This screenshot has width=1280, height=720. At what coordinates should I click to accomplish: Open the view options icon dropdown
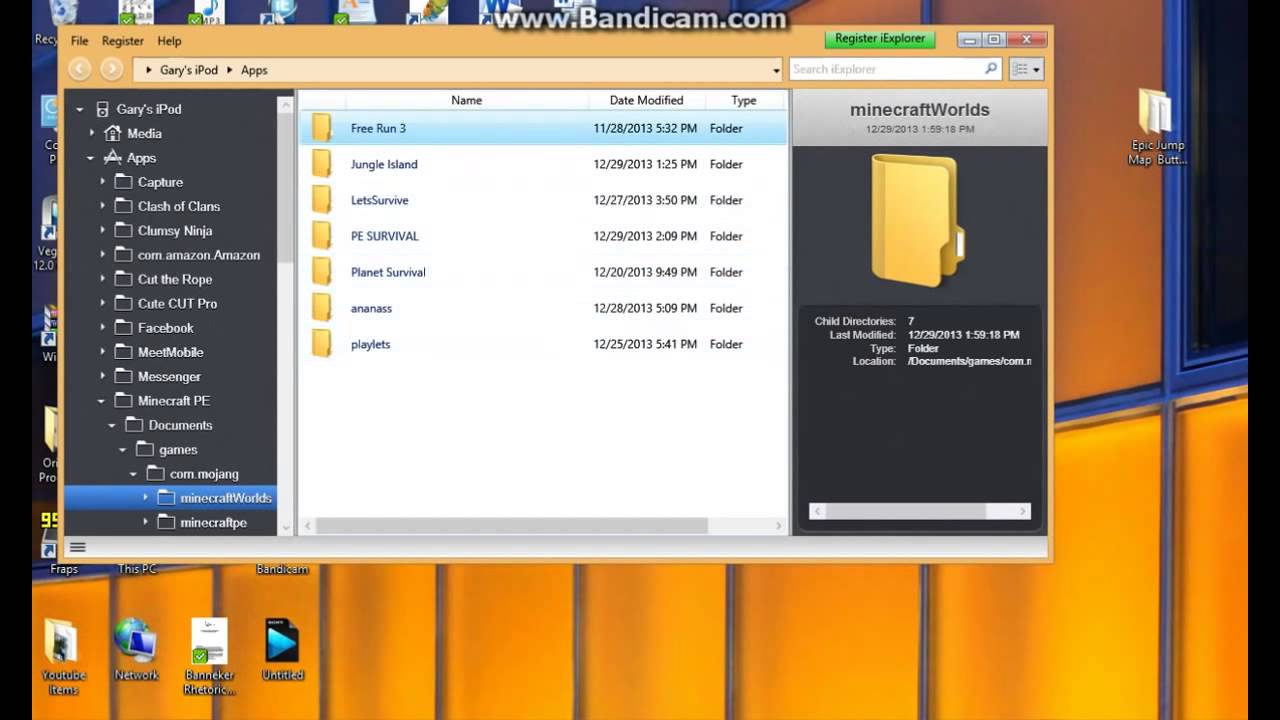[x=1026, y=69]
